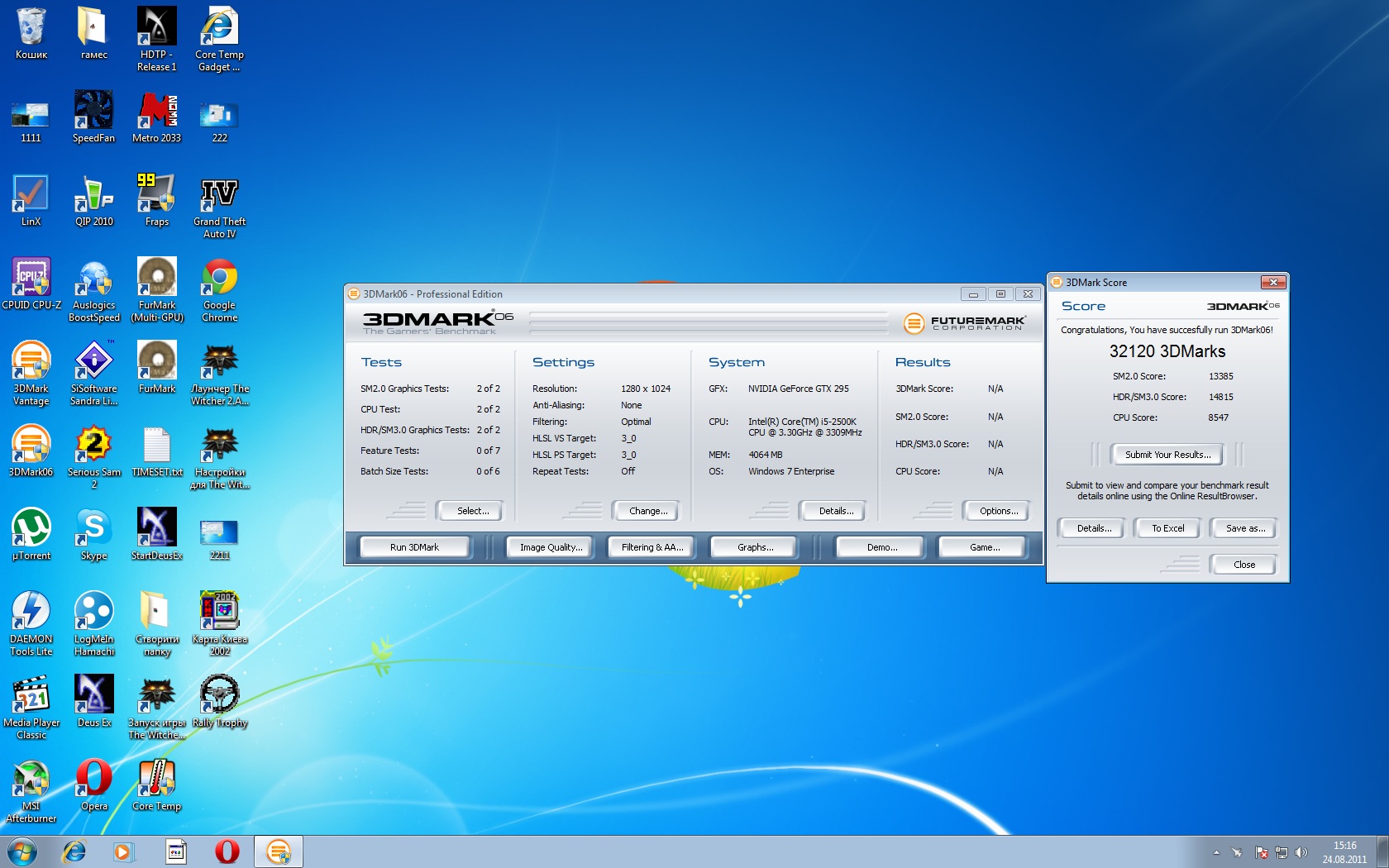Select the SiSoftware Sandra desktop icon
The height and width of the screenshot is (868, 1389).
point(93,373)
